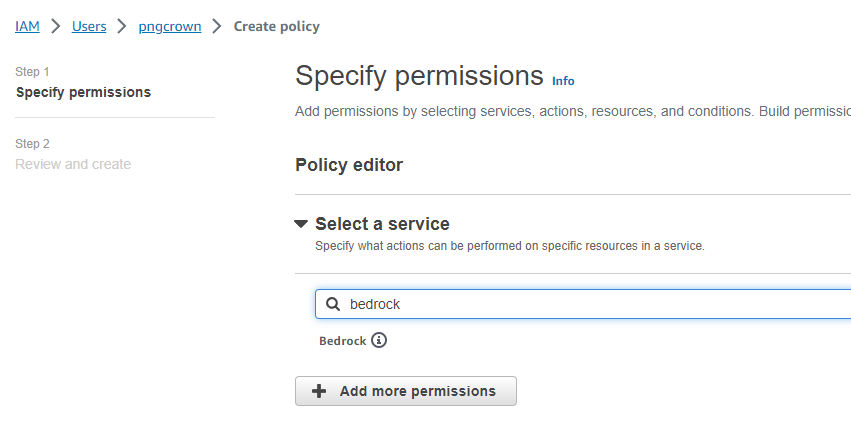Open the pngcrown user breadcrumb link
The width and height of the screenshot is (851, 439).
[169, 27]
